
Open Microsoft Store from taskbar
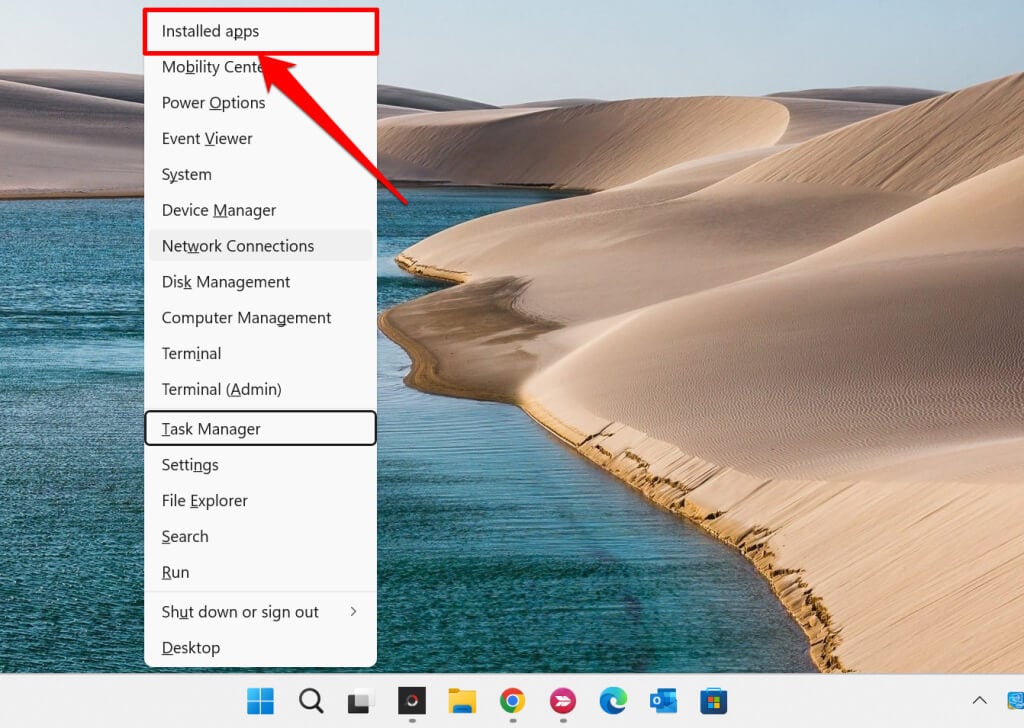[x=714, y=701]
